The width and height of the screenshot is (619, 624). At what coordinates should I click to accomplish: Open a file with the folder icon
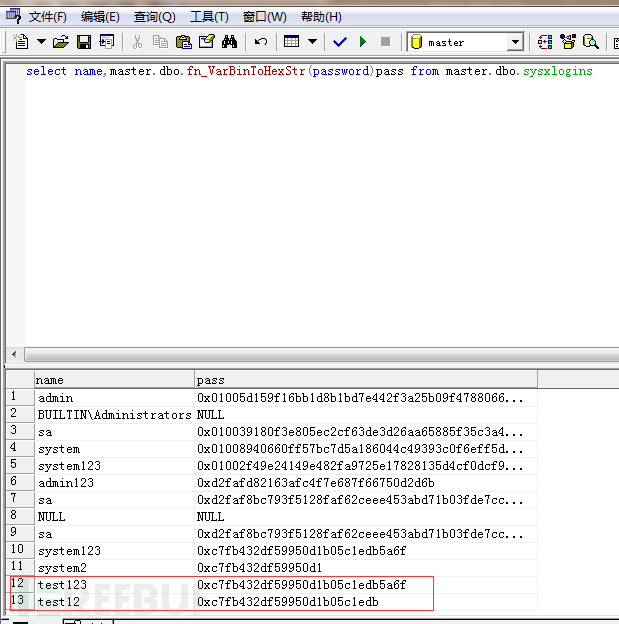(61, 42)
